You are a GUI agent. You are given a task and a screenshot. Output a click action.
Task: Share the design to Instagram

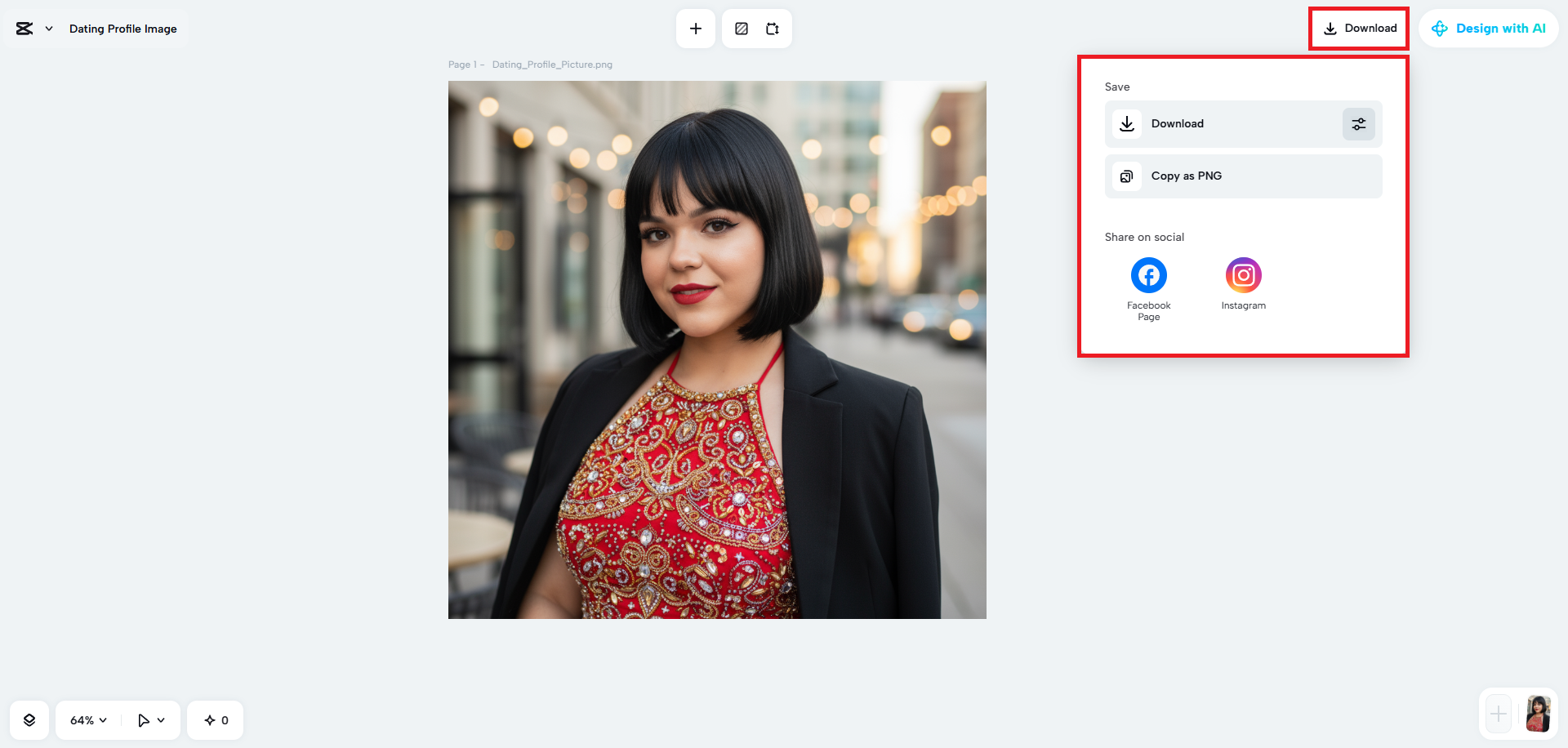click(1243, 275)
